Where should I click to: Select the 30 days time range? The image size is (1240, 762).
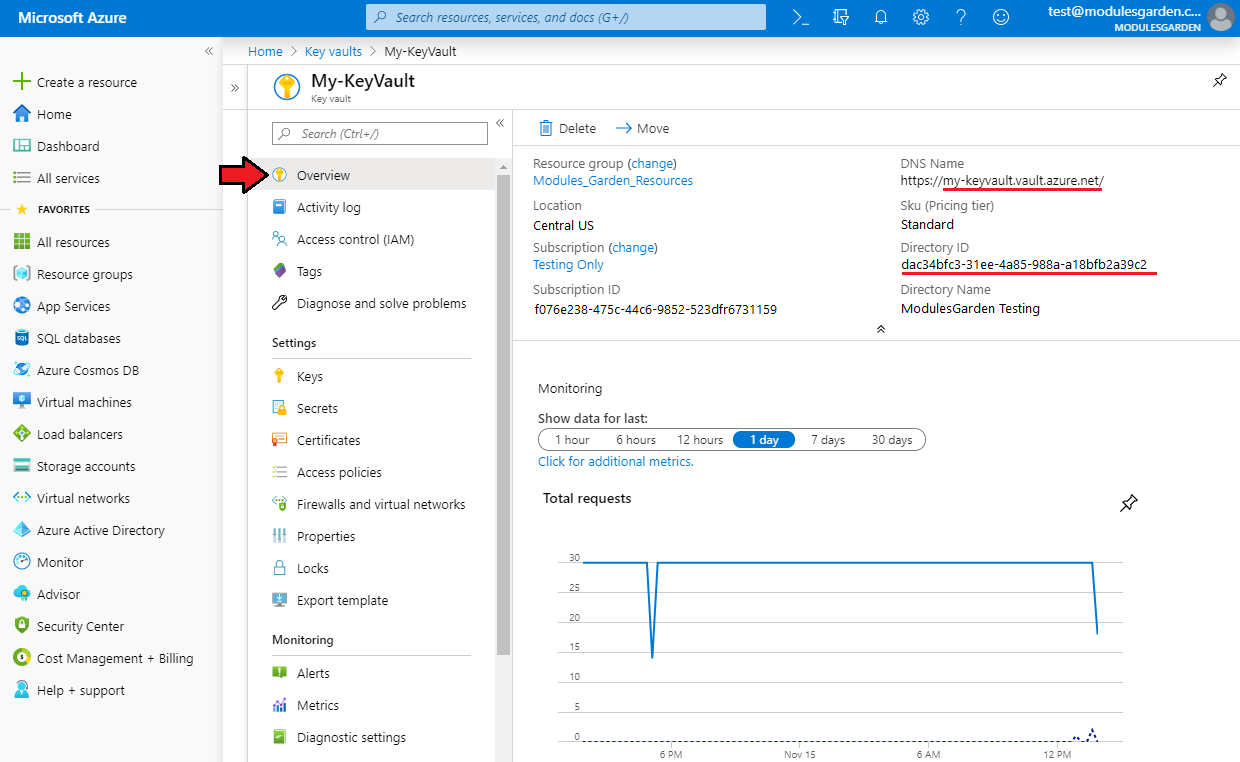coord(892,440)
